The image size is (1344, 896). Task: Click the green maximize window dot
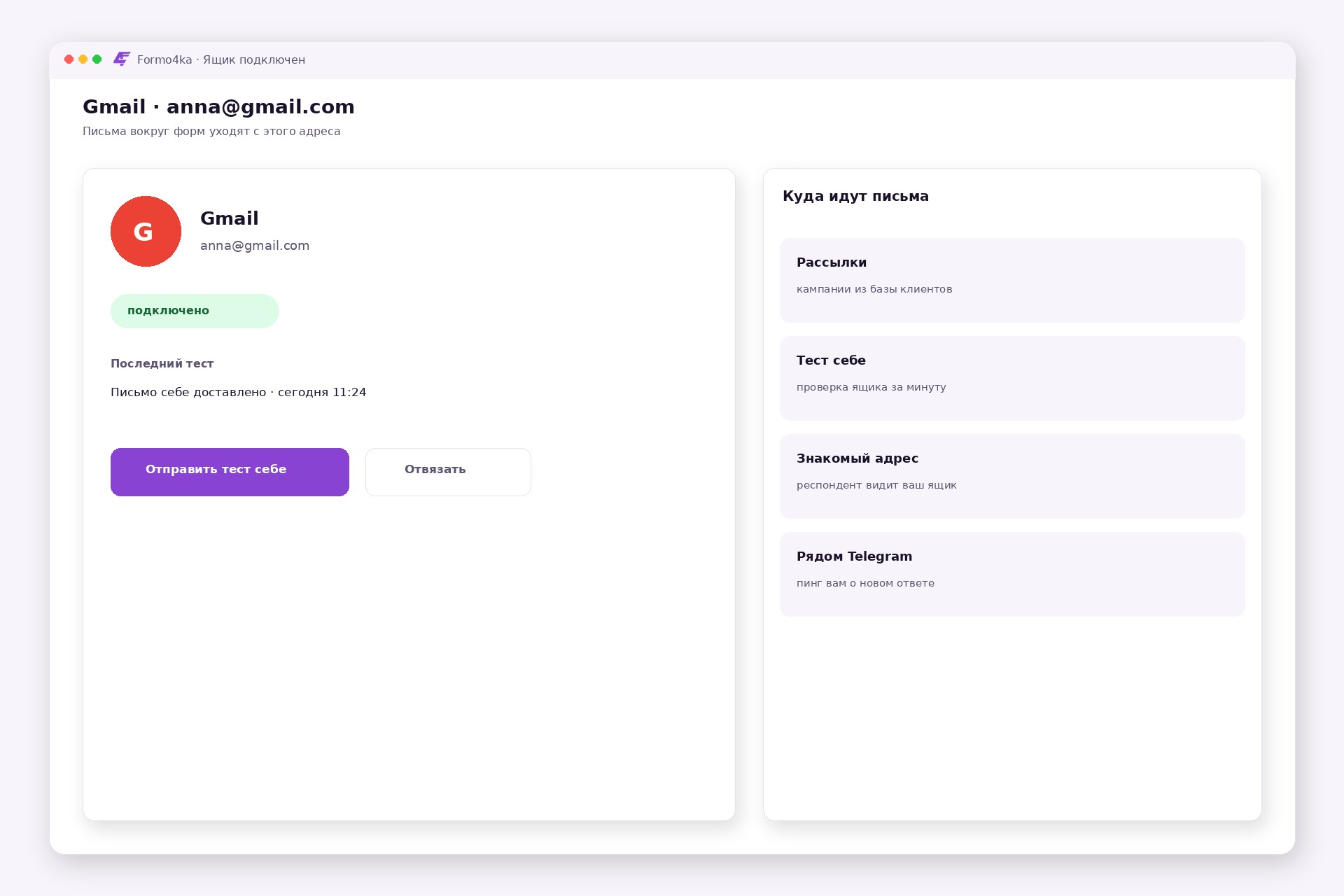[x=97, y=59]
